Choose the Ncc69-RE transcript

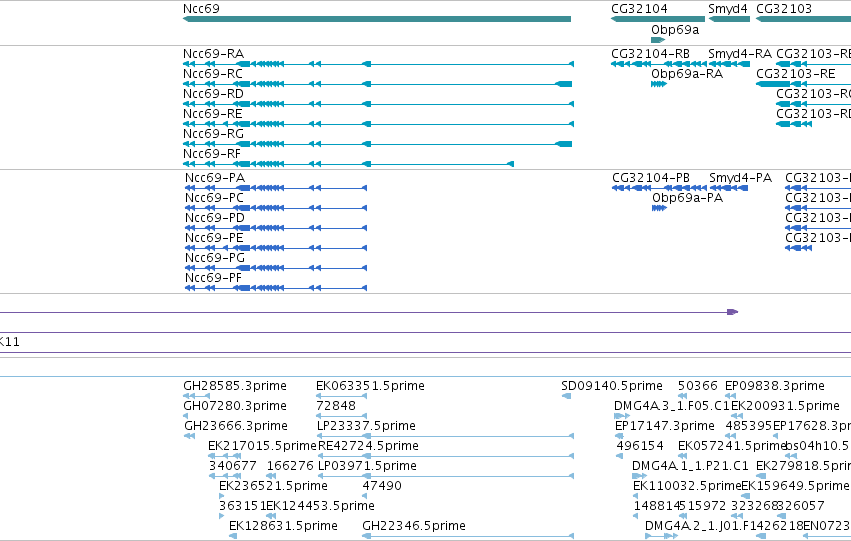[378, 124]
